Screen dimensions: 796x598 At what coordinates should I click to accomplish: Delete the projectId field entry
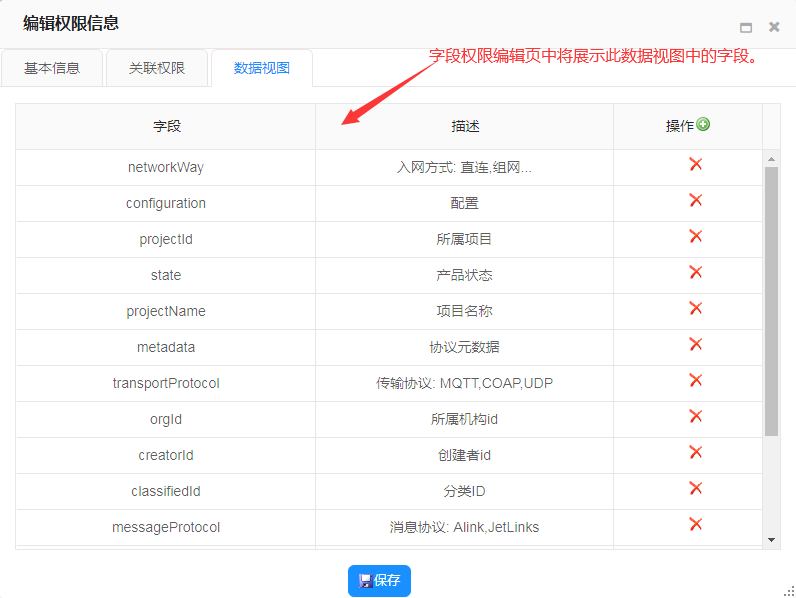696,237
